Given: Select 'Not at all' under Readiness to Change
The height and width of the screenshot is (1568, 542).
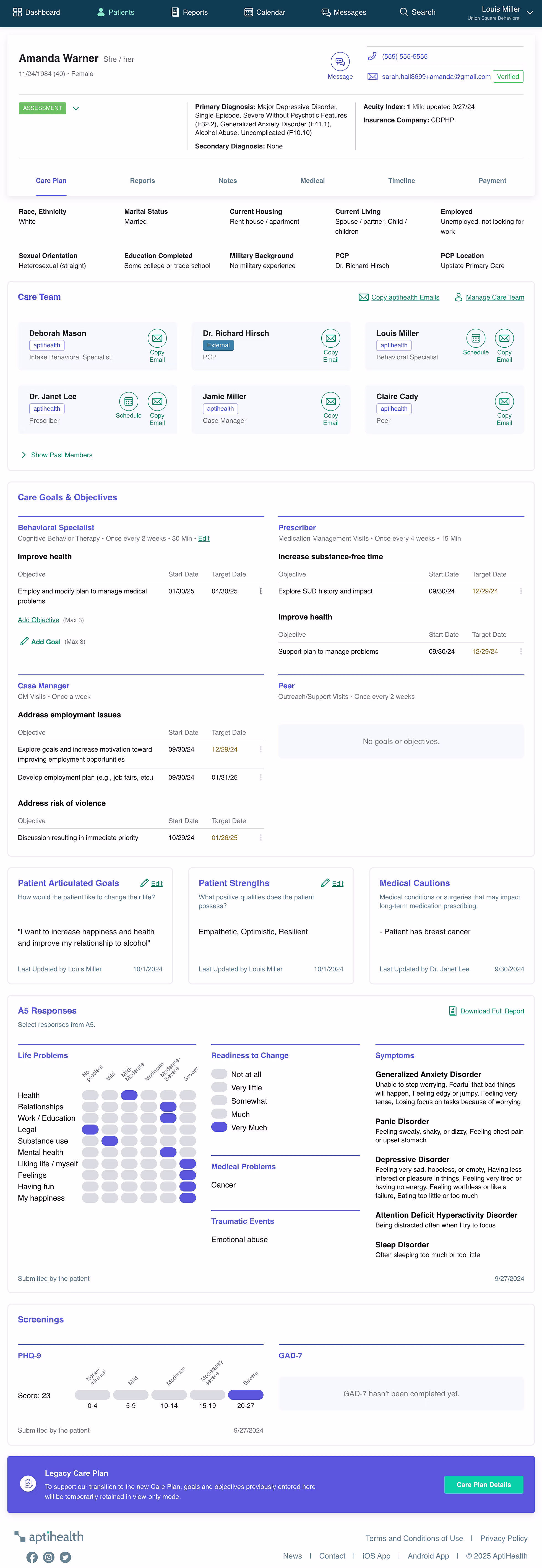Looking at the screenshot, I should click(x=219, y=1074).
